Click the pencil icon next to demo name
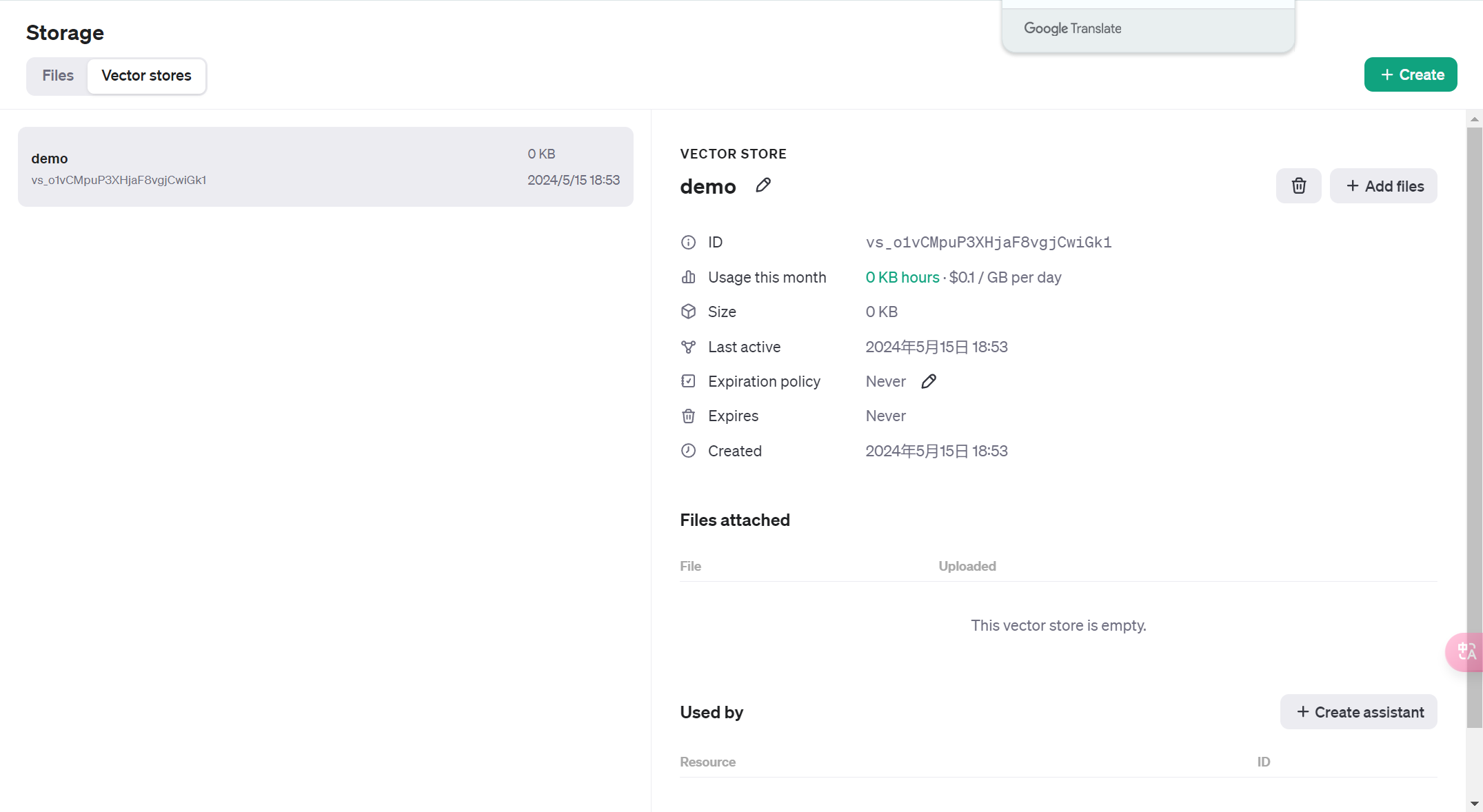 click(763, 185)
